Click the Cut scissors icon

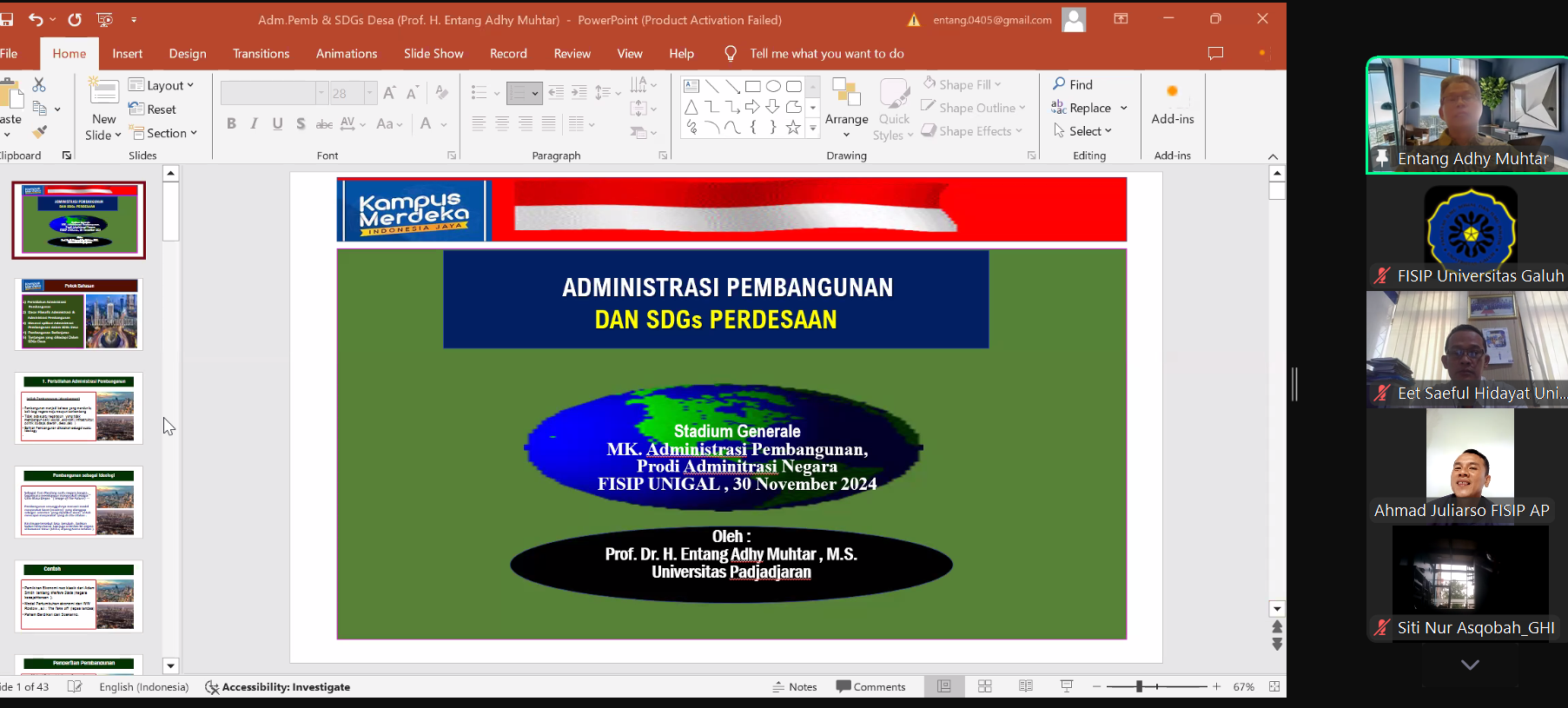(39, 85)
